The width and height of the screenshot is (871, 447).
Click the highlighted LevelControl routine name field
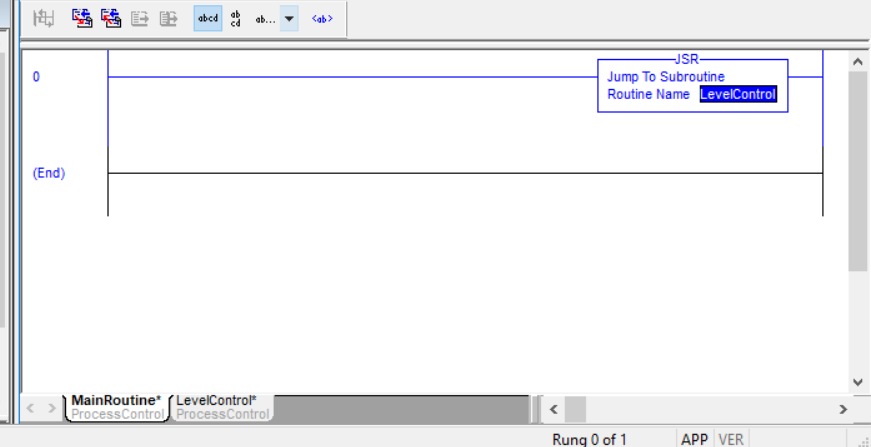pos(738,94)
